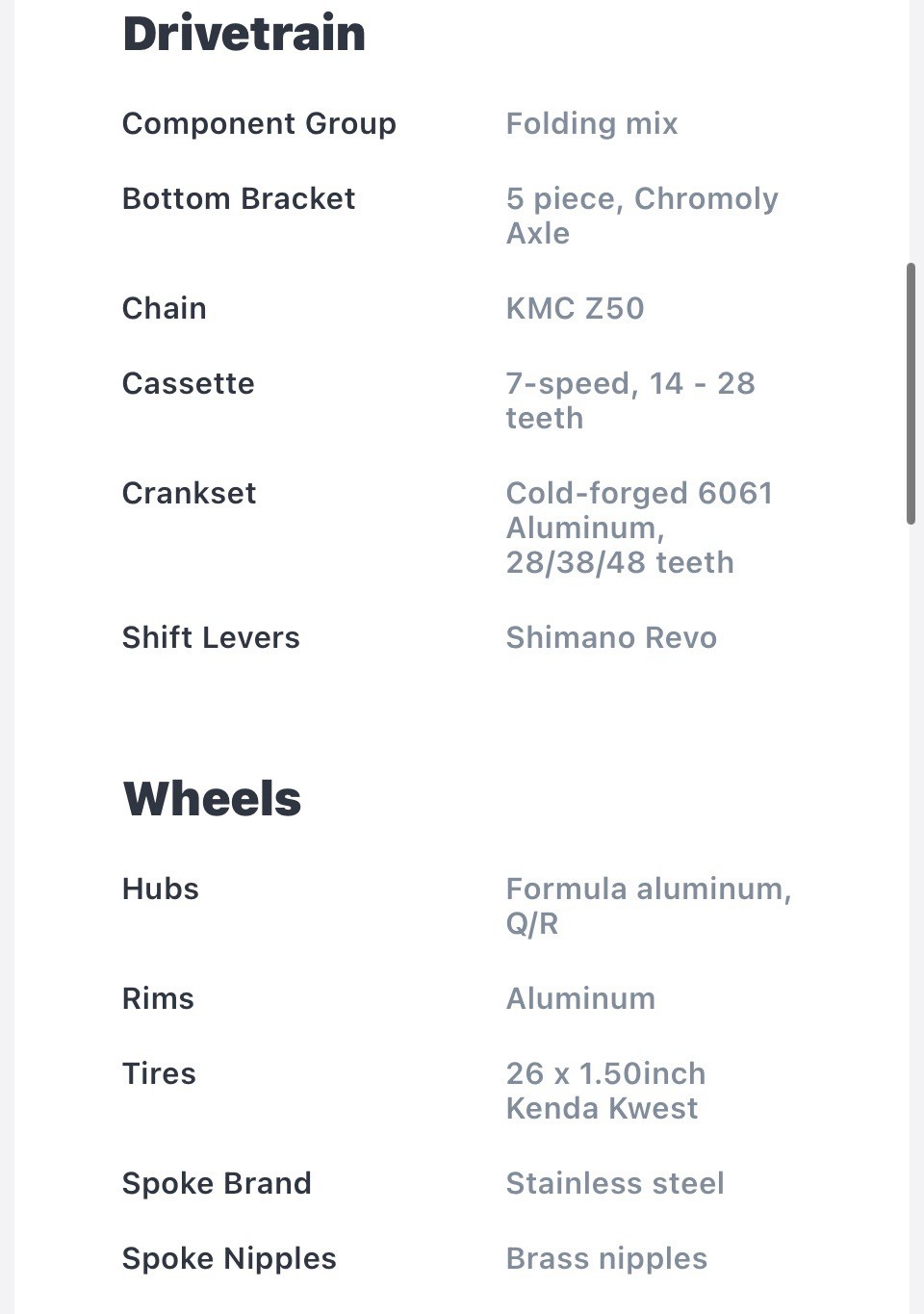
Task: Select the Crankset spec label
Action: [190, 493]
